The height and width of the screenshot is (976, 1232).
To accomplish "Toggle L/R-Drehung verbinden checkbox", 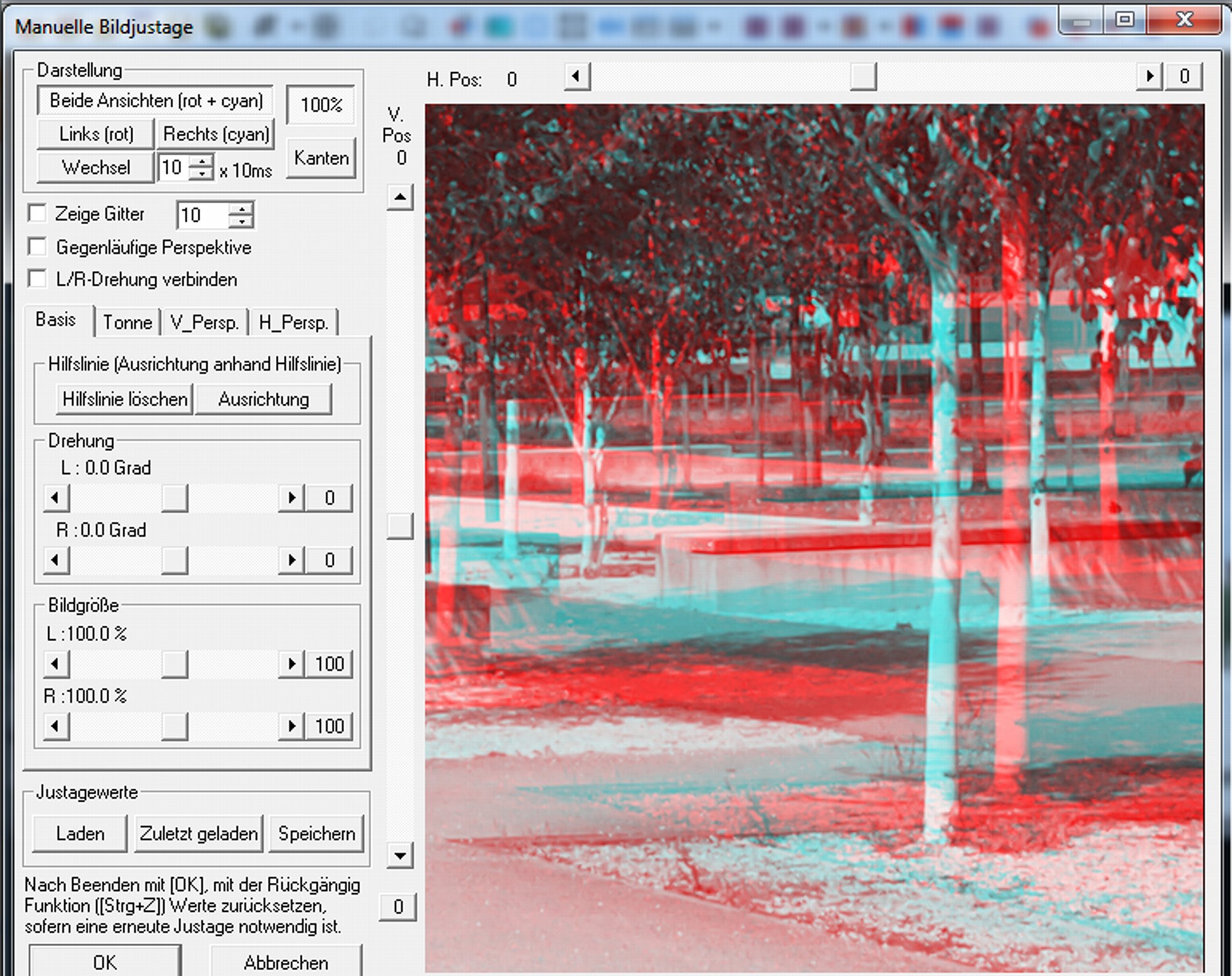I will coord(38,279).
